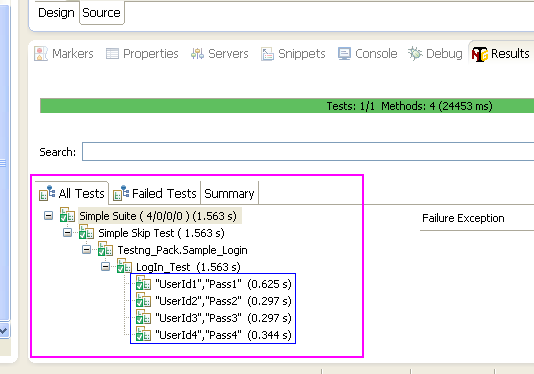Click the Properties view icon

112,53
